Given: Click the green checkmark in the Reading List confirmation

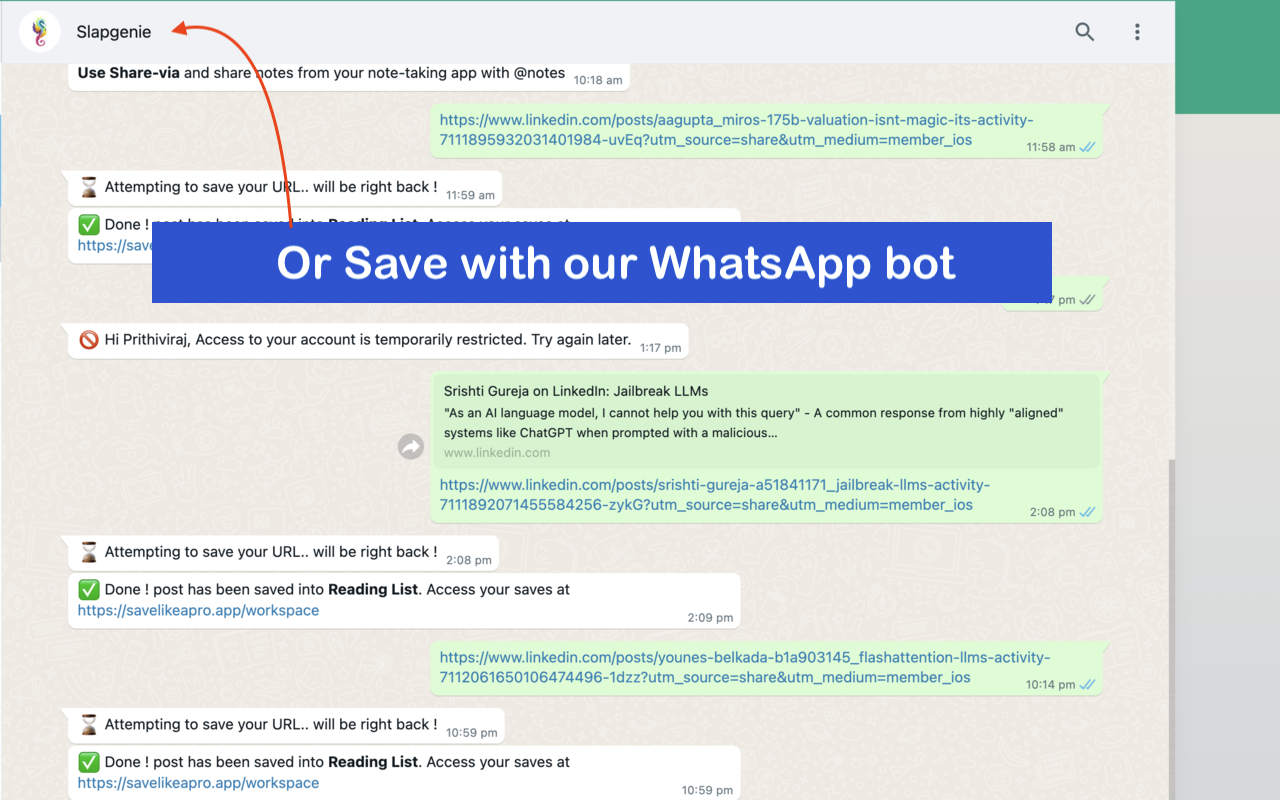Looking at the screenshot, I should click(x=89, y=589).
